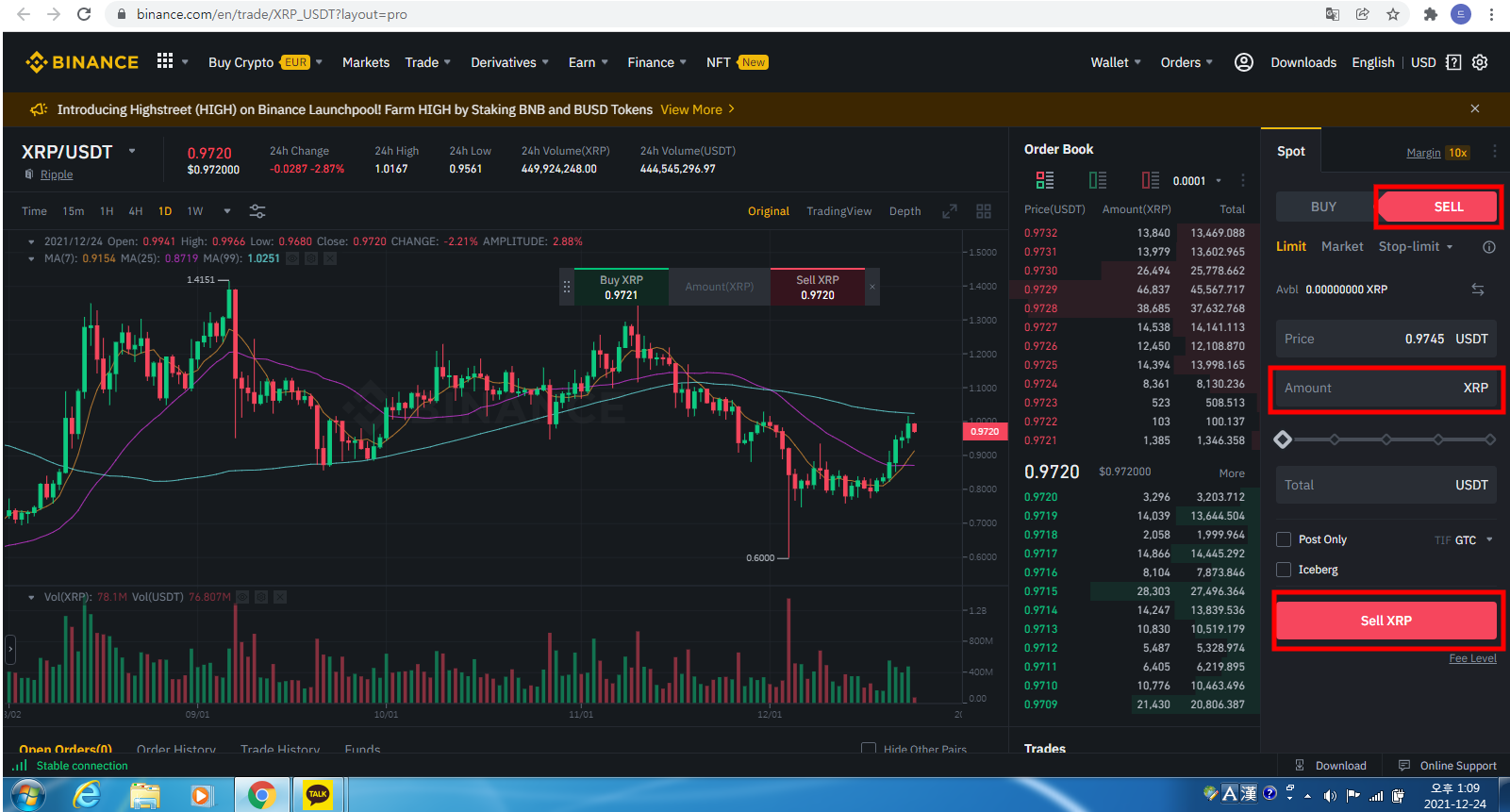Open the apps grid menu icon
The width and height of the screenshot is (1510, 812).
tap(165, 61)
